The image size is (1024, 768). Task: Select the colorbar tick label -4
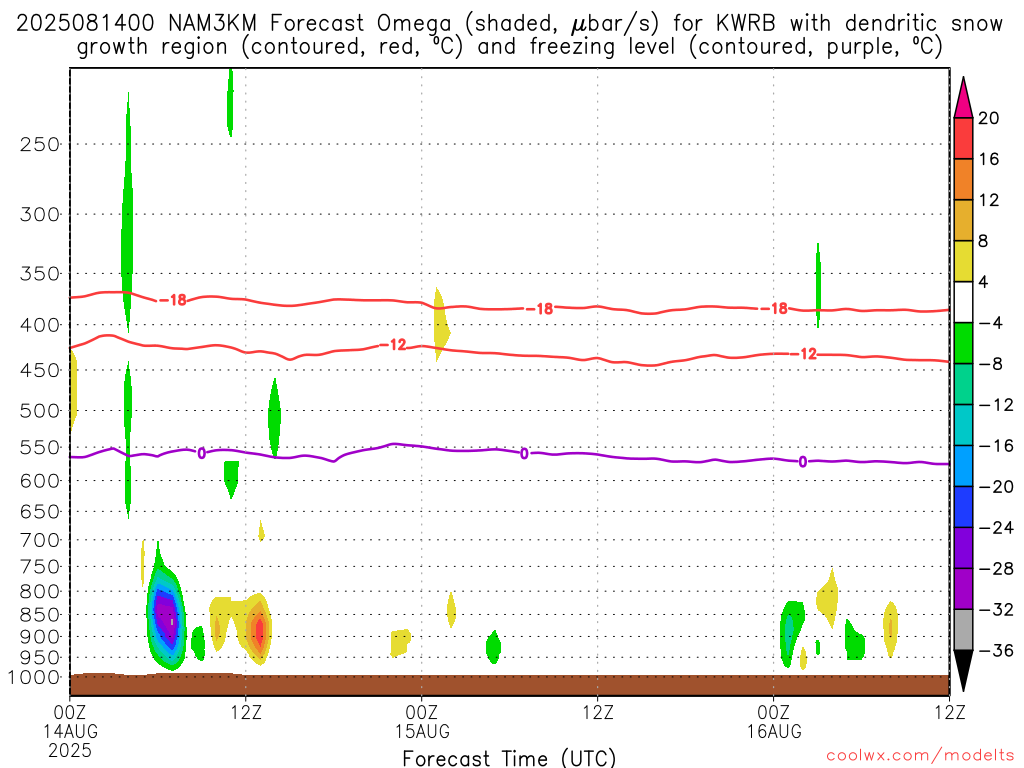[991, 323]
